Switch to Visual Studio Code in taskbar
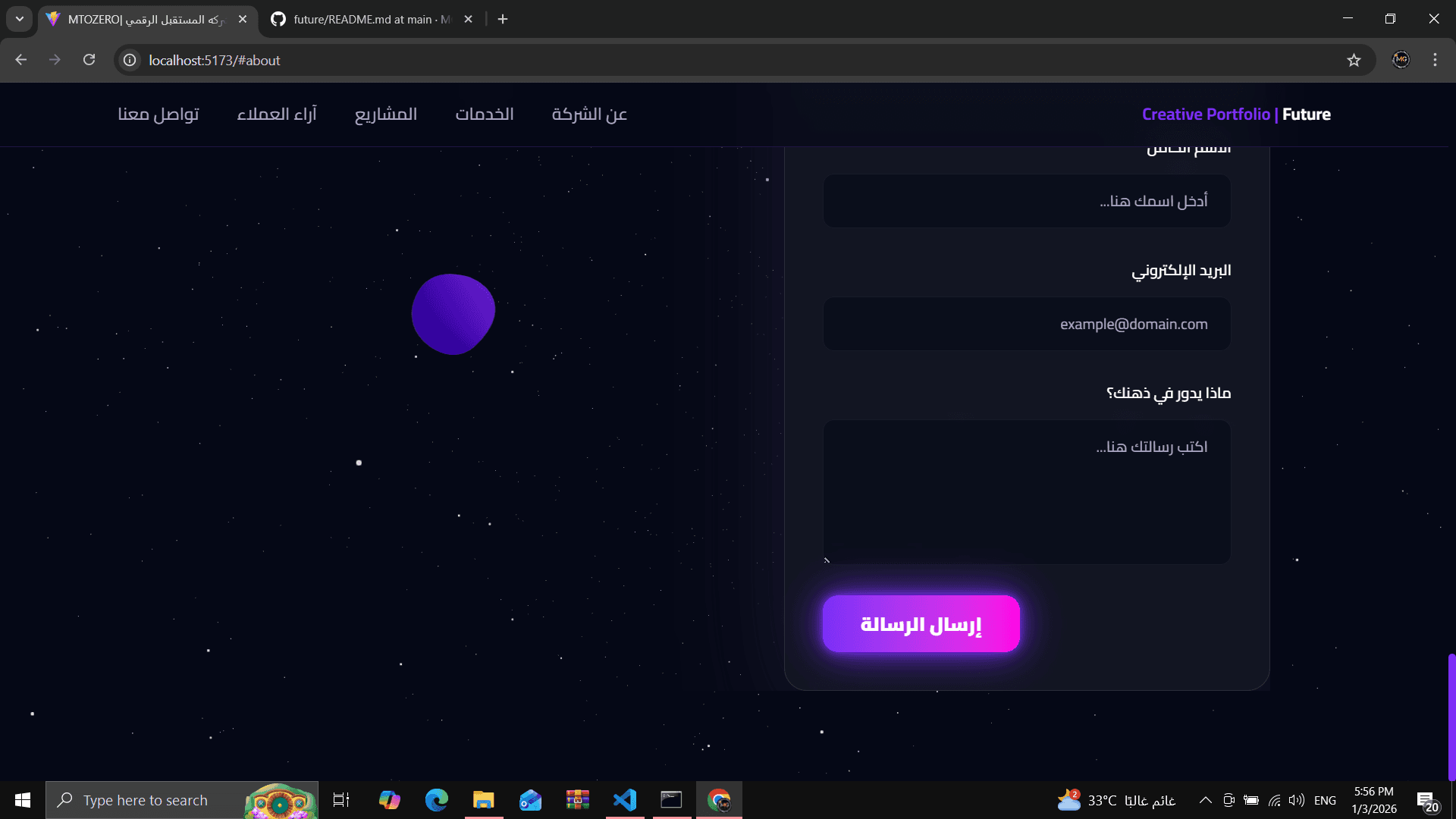The height and width of the screenshot is (819, 1456). (x=625, y=800)
